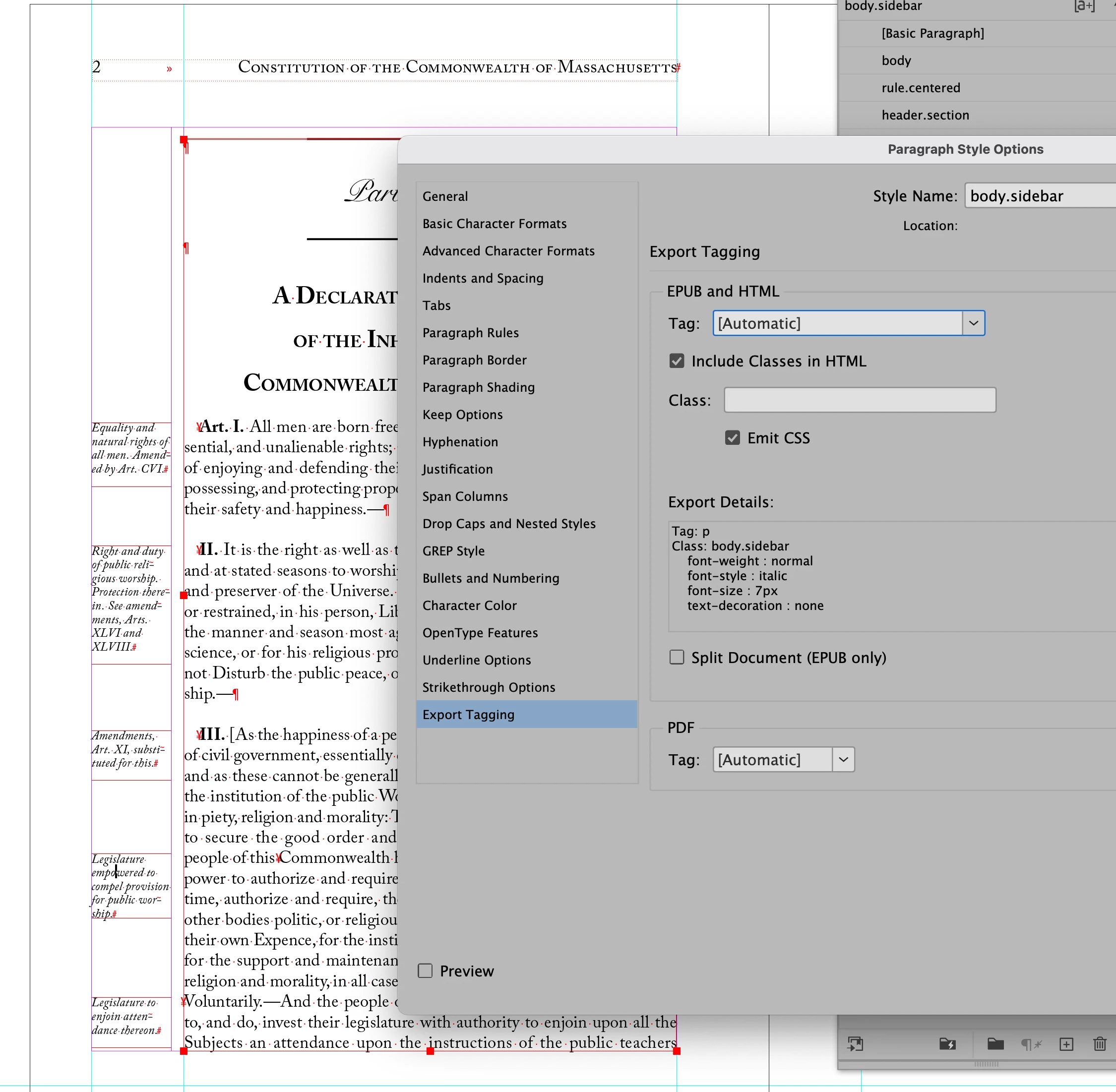Select the rule.centered paragraph style

pyautogui.click(x=921, y=88)
